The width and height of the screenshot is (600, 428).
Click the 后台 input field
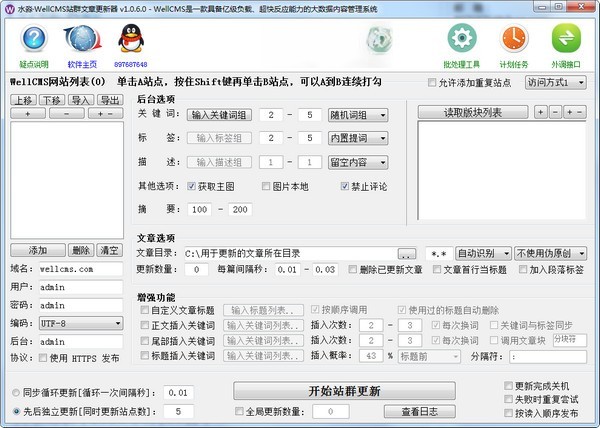(x=81, y=342)
